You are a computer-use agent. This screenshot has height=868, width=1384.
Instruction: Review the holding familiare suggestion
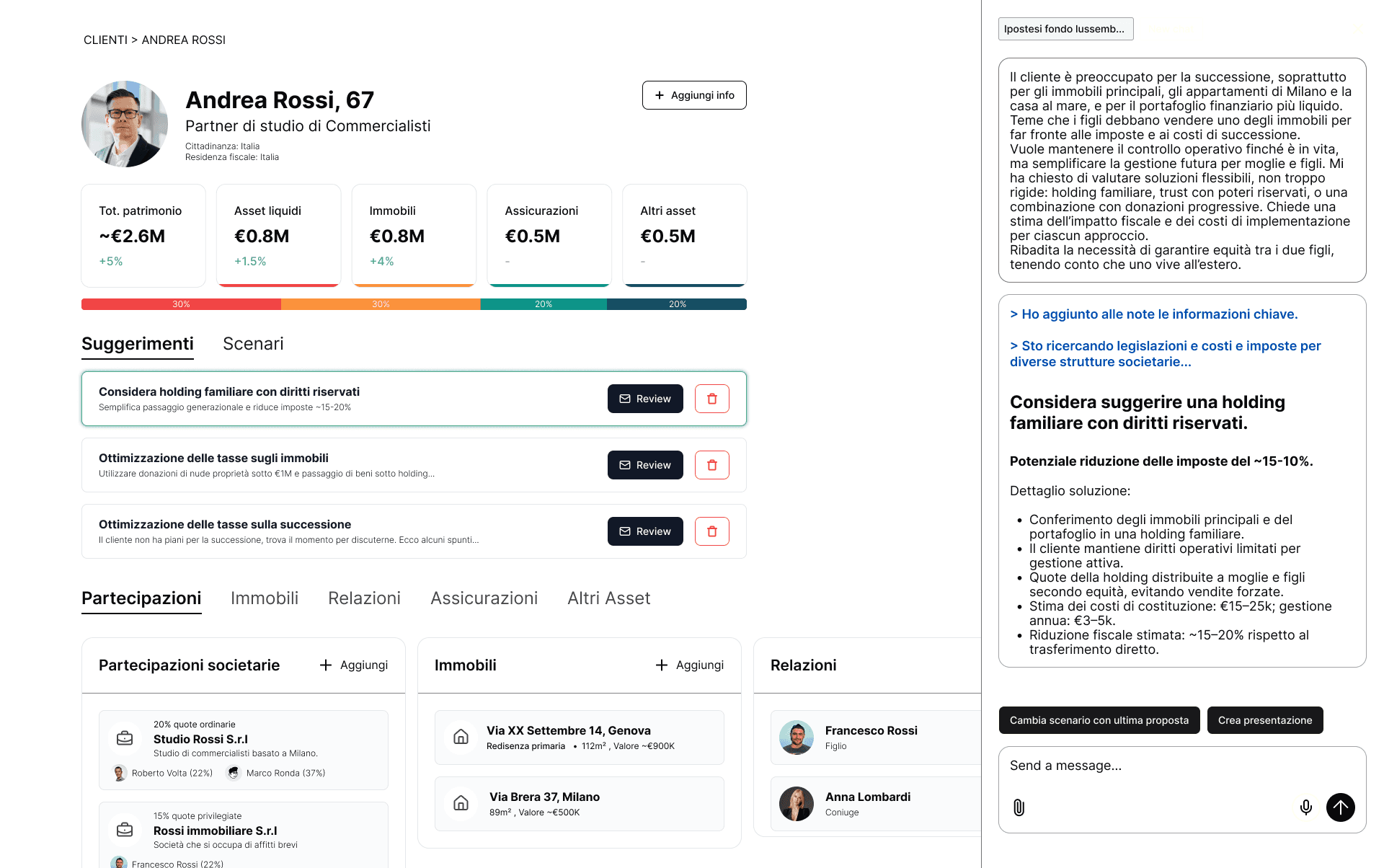[644, 399]
